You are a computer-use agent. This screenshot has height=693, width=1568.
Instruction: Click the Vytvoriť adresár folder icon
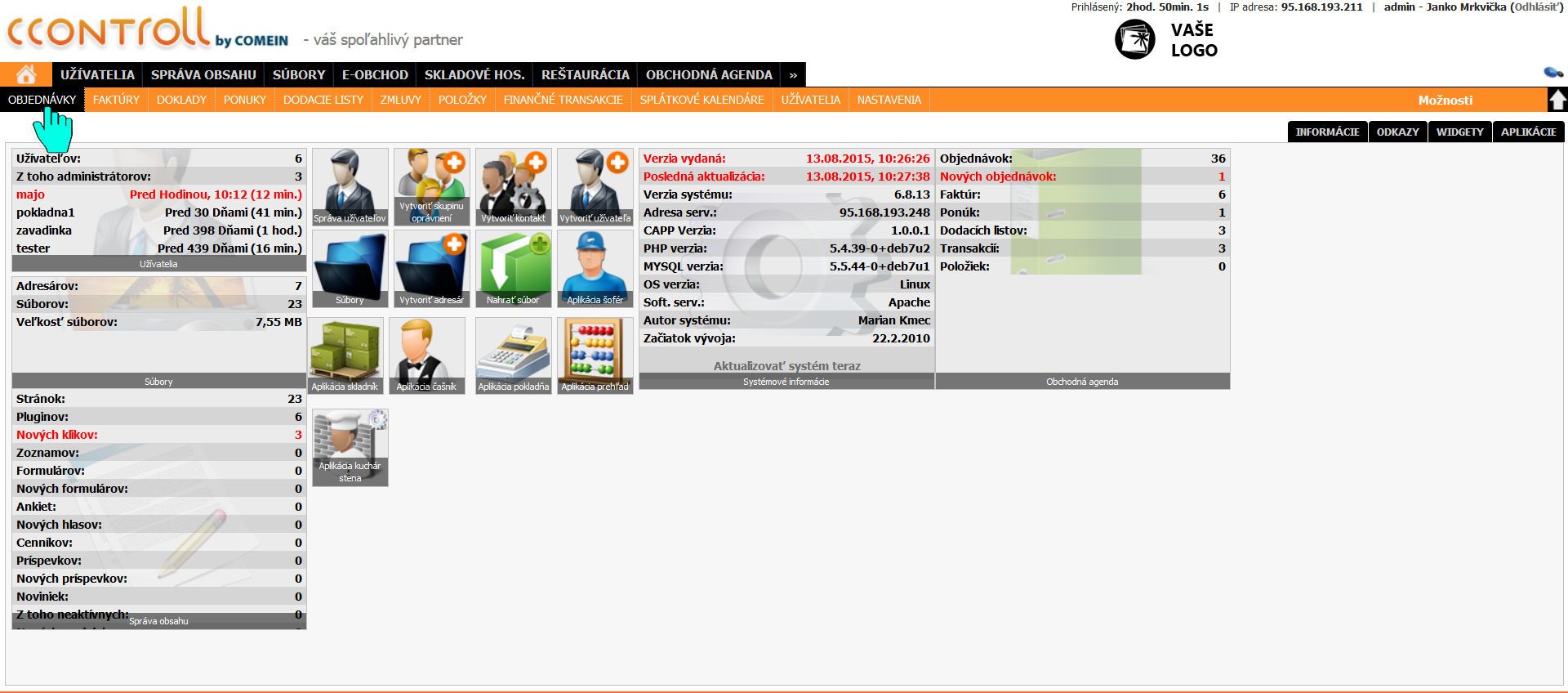click(x=431, y=268)
